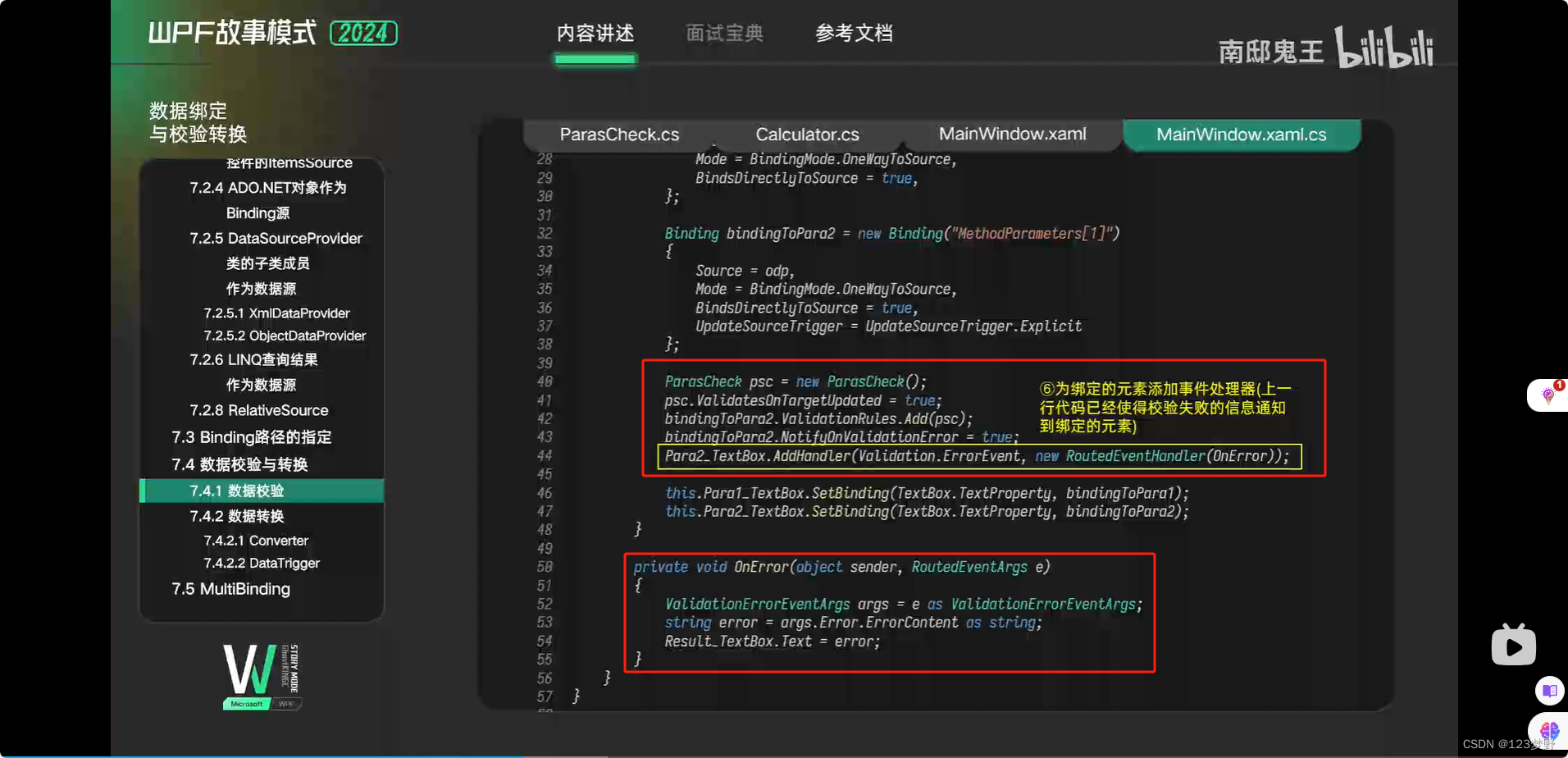Switch to the 内容讲述 tab
Image resolution: width=1568 pixels, height=758 pixels.
(x=595, y=34)
